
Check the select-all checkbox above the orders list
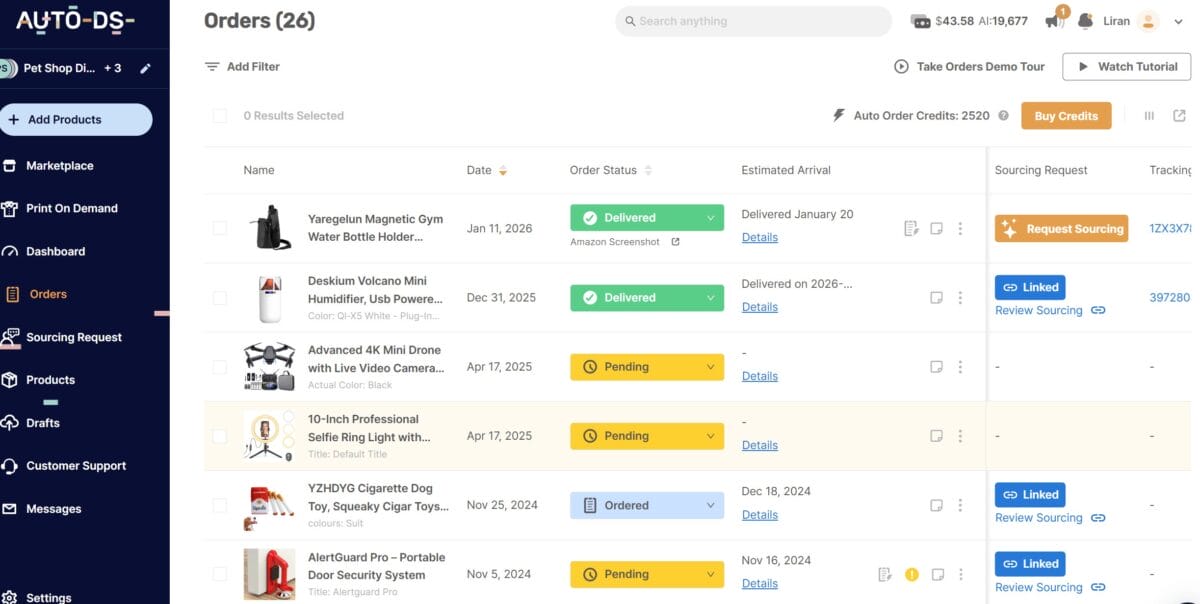tap(220, 115)
